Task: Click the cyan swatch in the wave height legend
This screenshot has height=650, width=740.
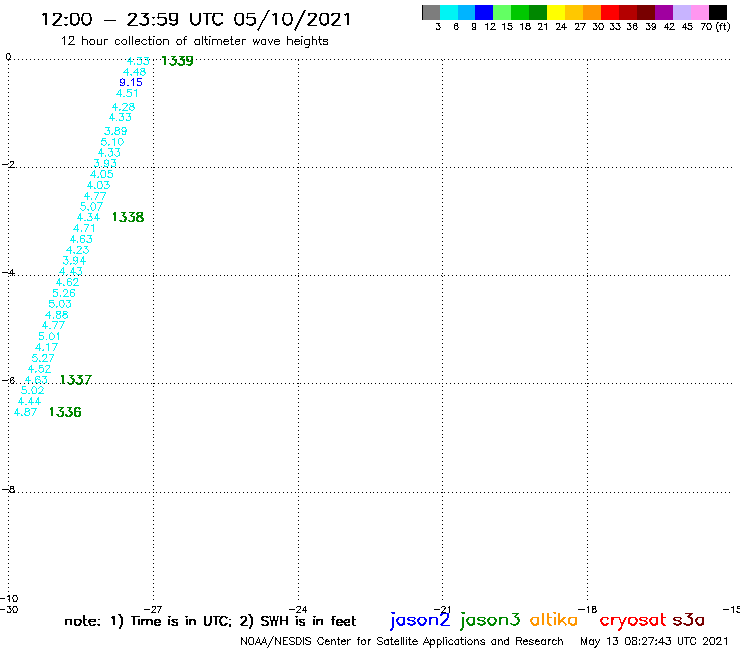Action: [x=449, y=12]
